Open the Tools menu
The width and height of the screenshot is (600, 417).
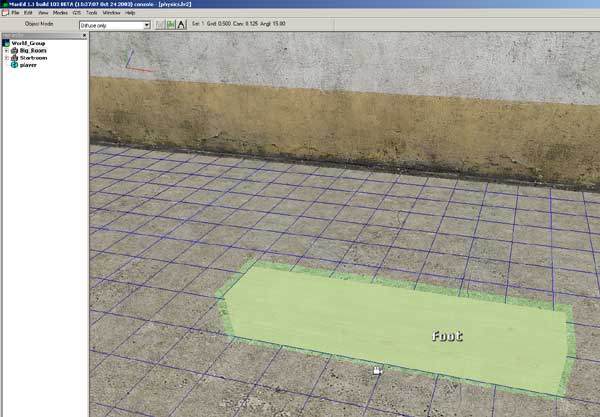pos(91,13)
